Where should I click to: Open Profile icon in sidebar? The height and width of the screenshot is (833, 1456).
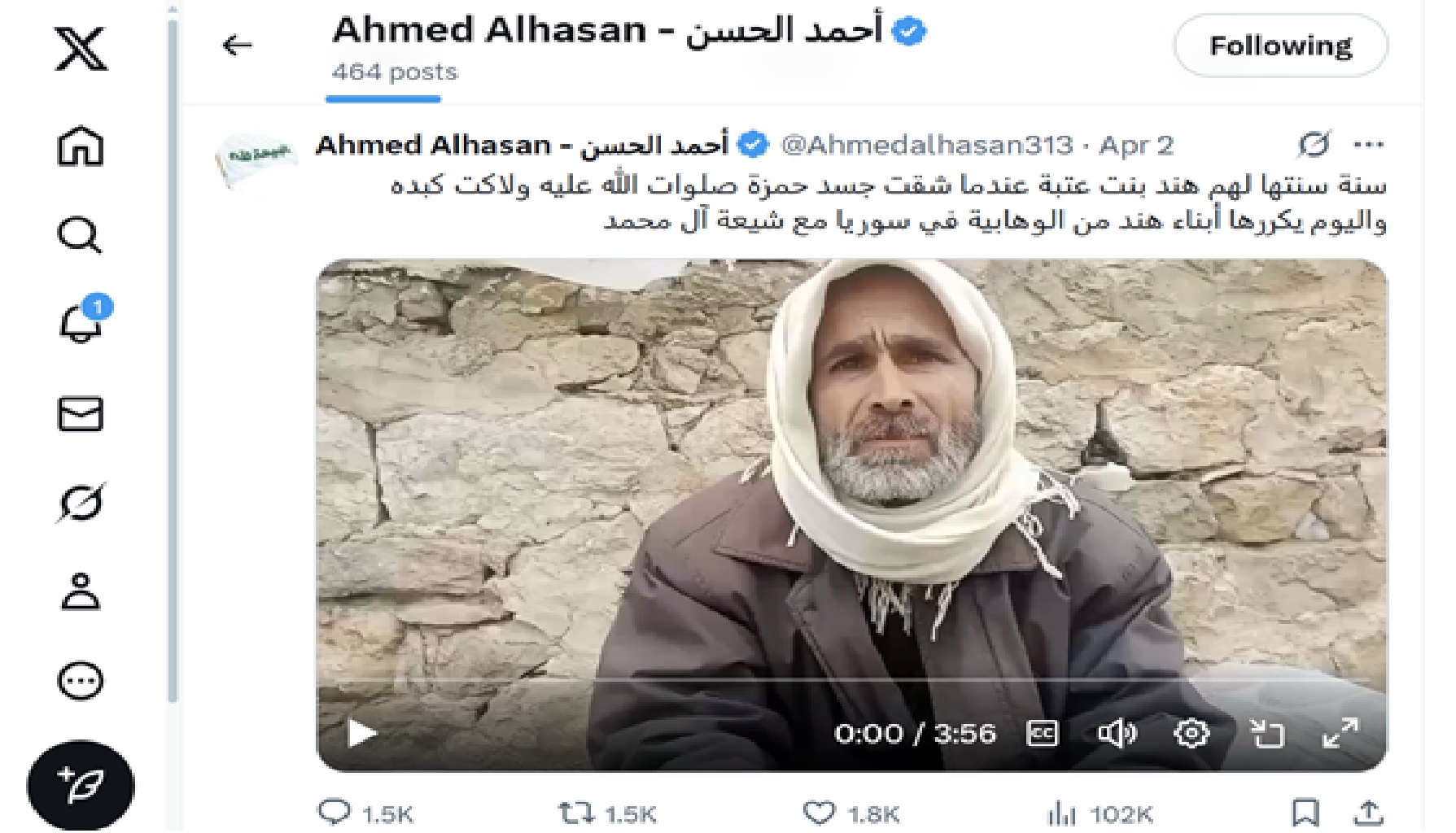click(81, 591)
